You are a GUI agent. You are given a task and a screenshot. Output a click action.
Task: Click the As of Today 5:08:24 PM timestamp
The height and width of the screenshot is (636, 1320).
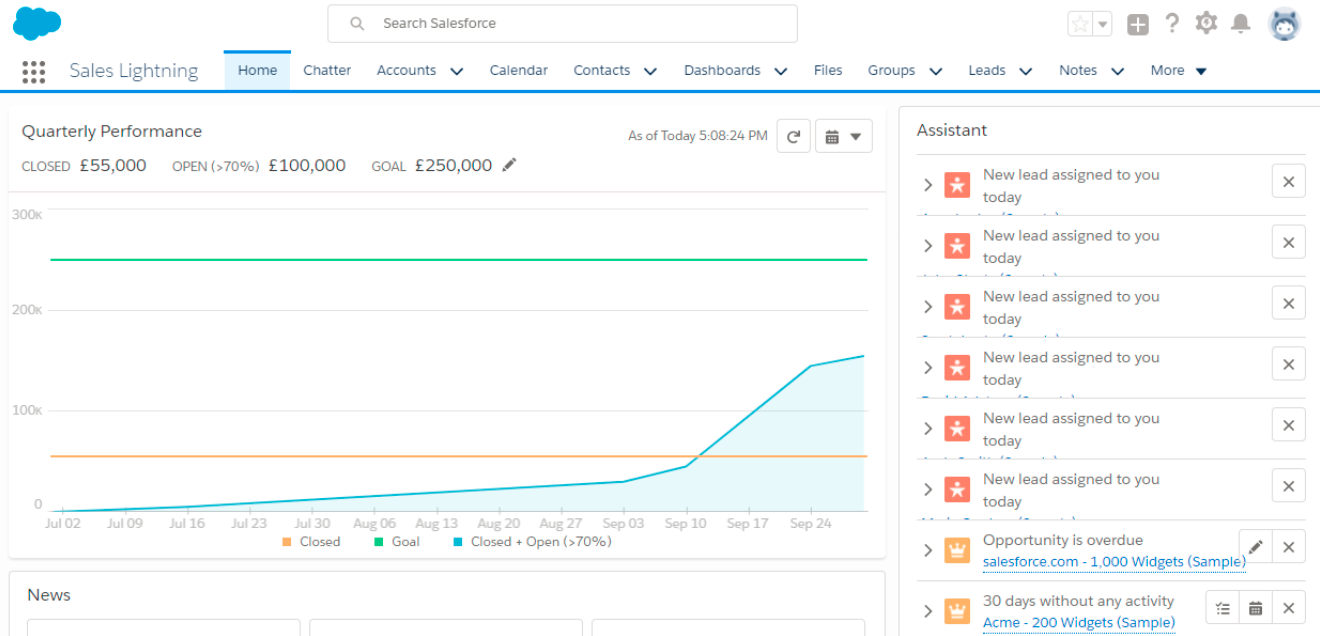click(x=698, y=136)
